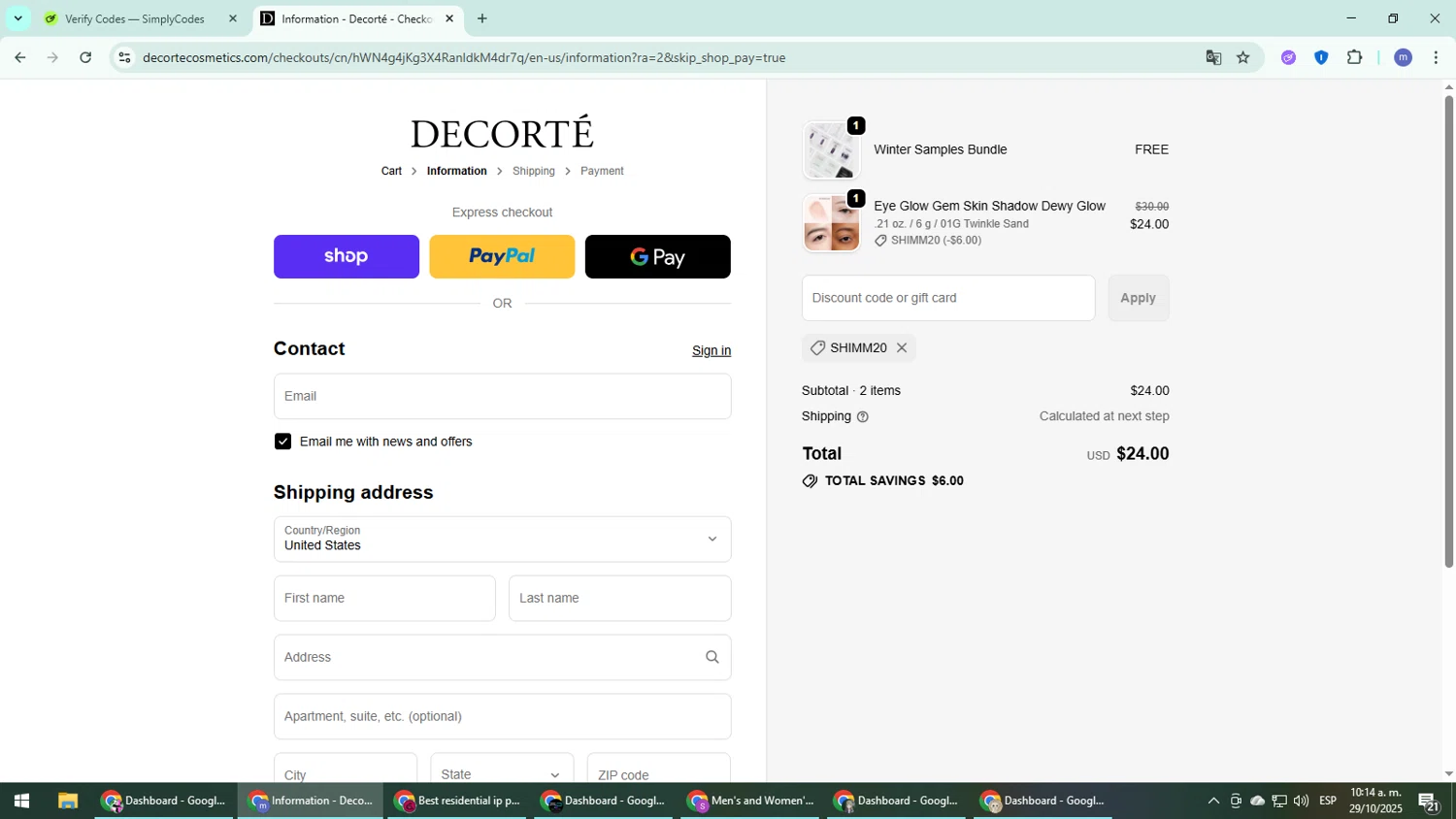Image resolution: width=1456 pixels, height=819 pixels.
Task: Go back to previous page
Action: (20, 57)
